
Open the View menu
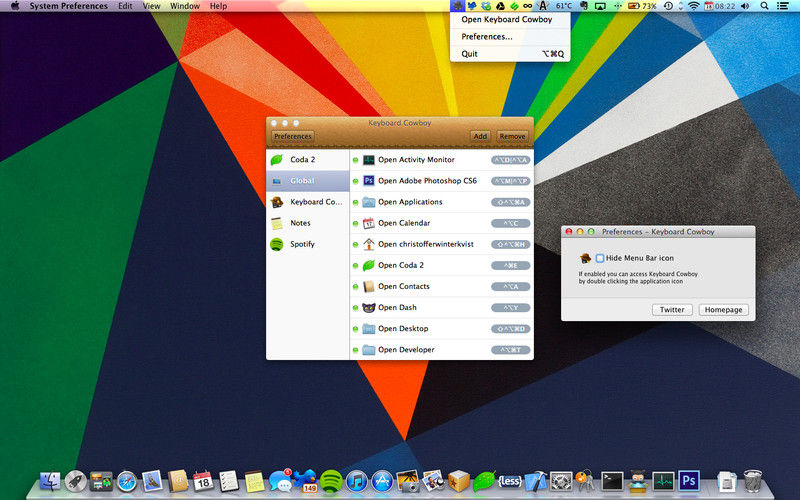click(152, 6)
